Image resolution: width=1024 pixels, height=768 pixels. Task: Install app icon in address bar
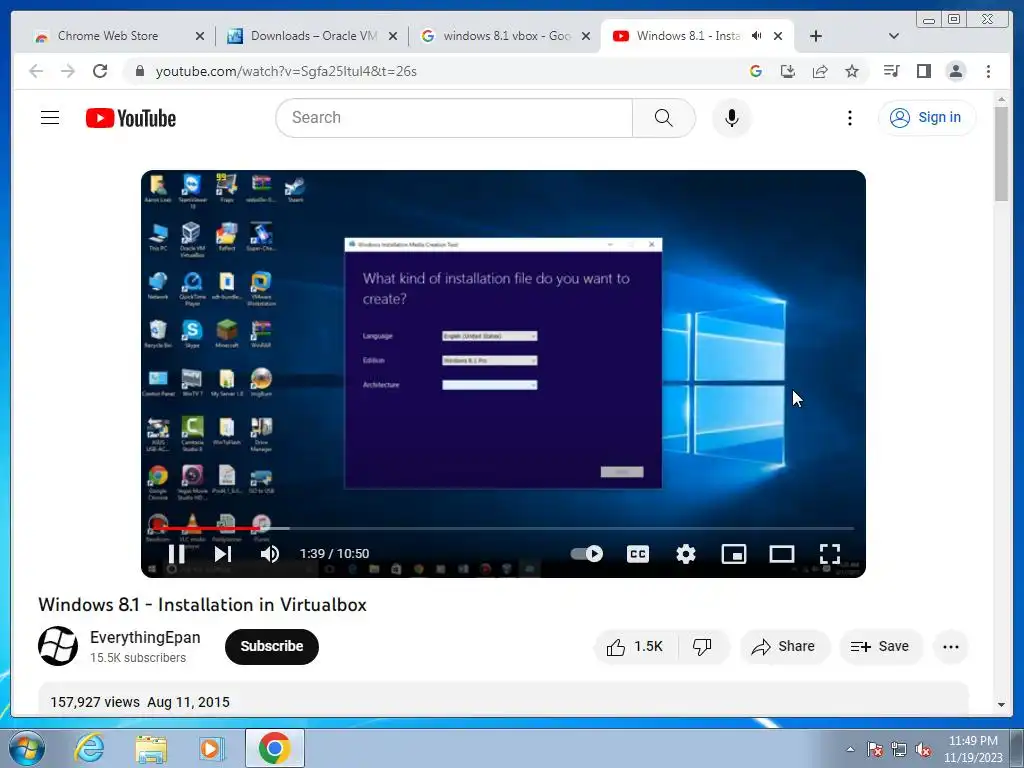click(788, 71)
